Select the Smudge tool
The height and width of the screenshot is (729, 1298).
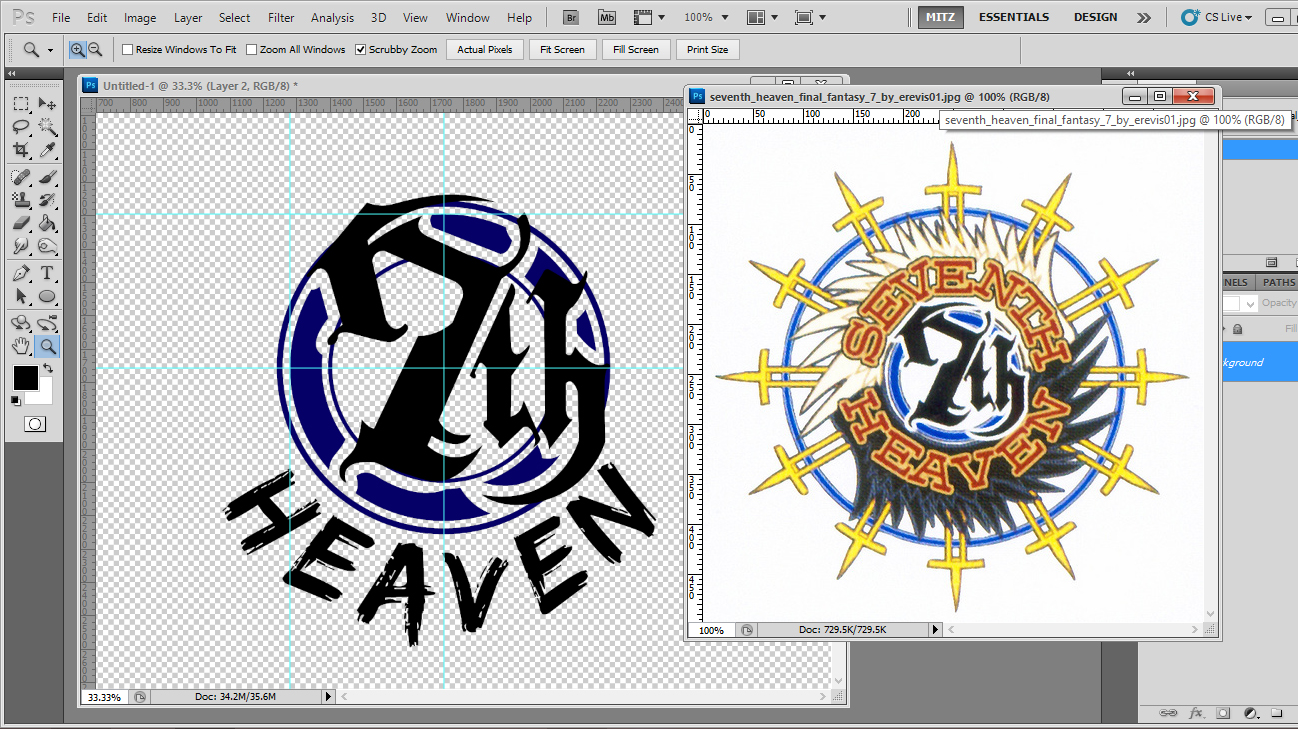coord(21,246)
